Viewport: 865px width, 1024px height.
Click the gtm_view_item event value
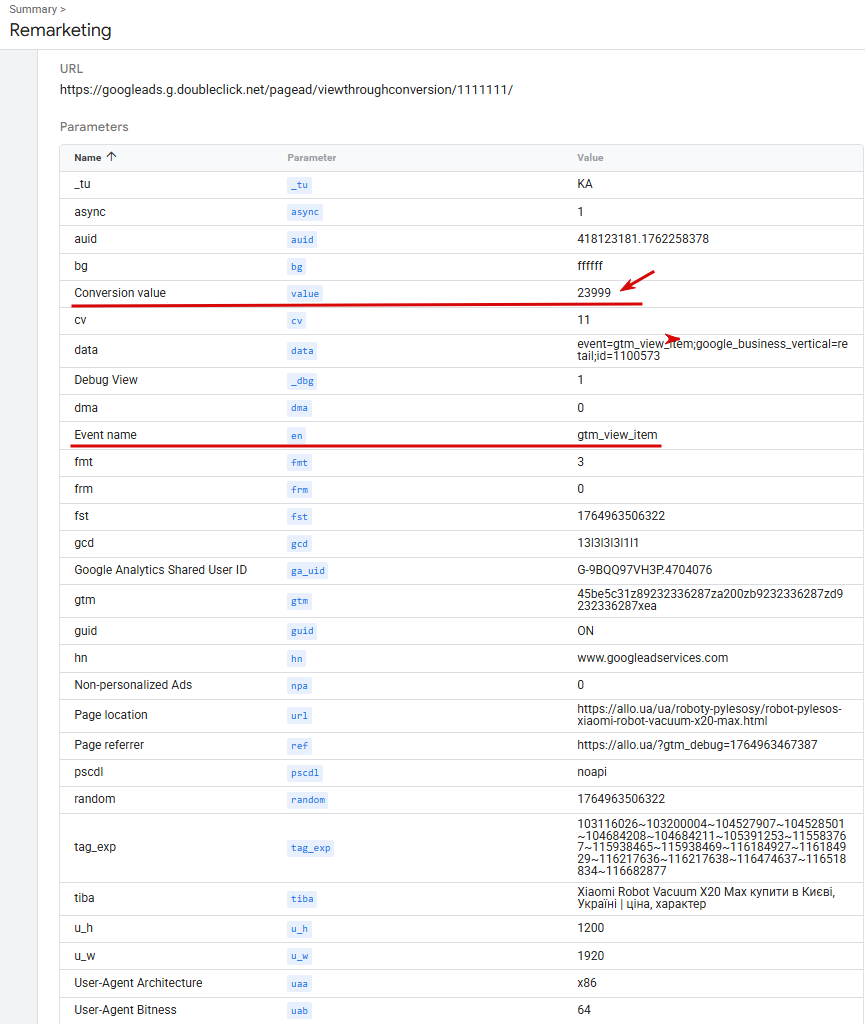[x=617, y=435]
